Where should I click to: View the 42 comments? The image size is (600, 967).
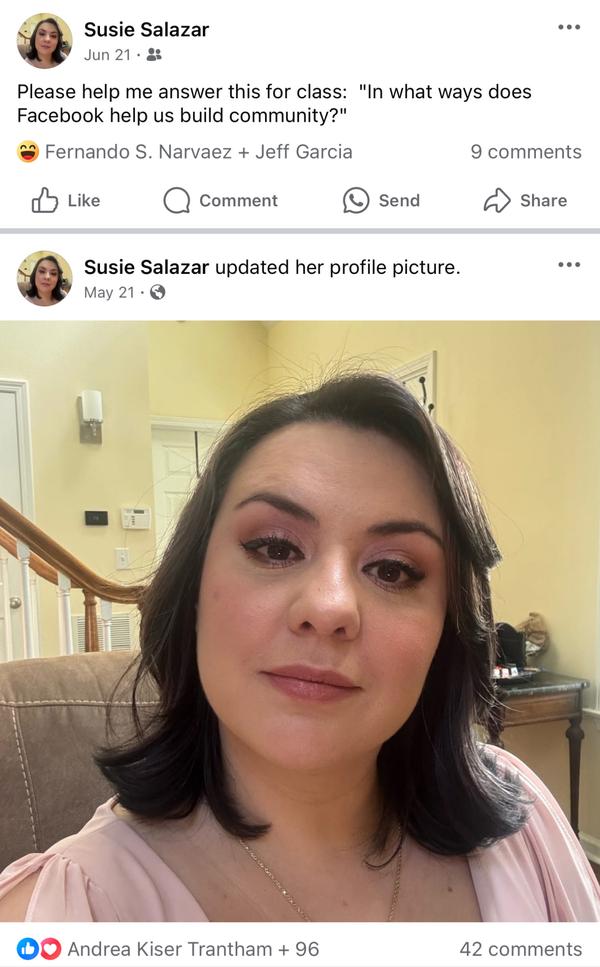pos(520,949)
